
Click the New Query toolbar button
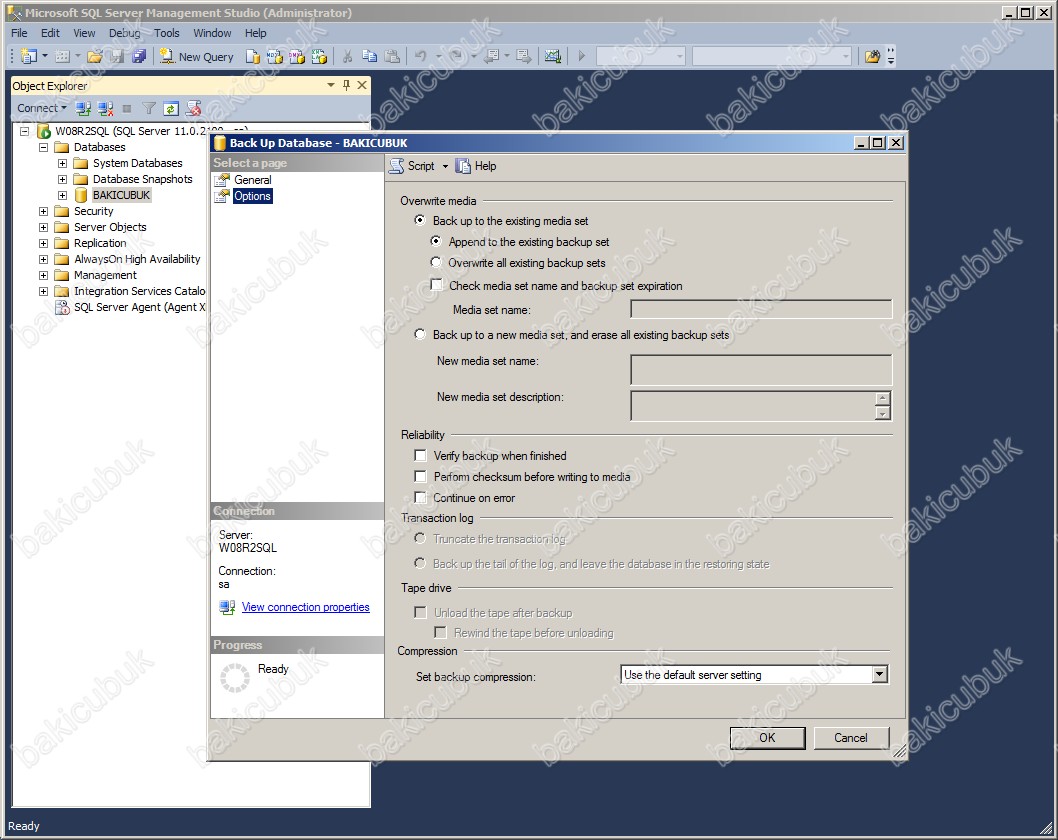(x=197, y=57)
